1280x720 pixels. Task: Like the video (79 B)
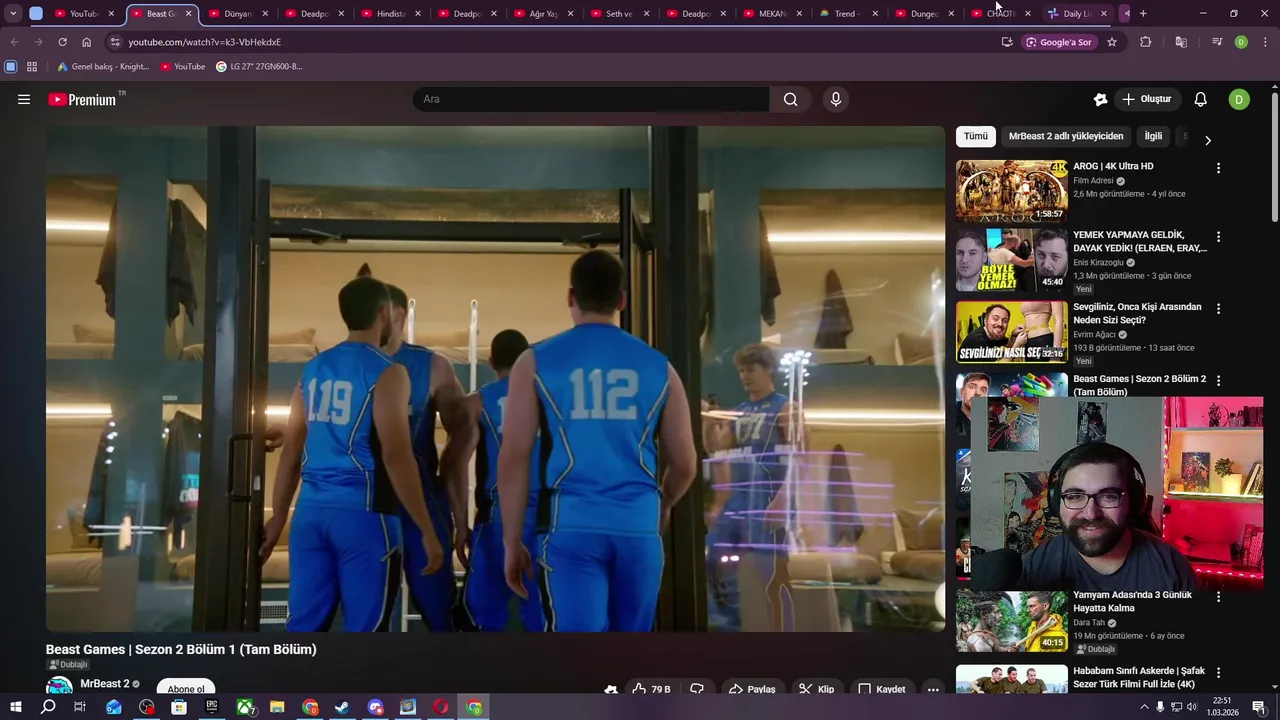(651, 689)
